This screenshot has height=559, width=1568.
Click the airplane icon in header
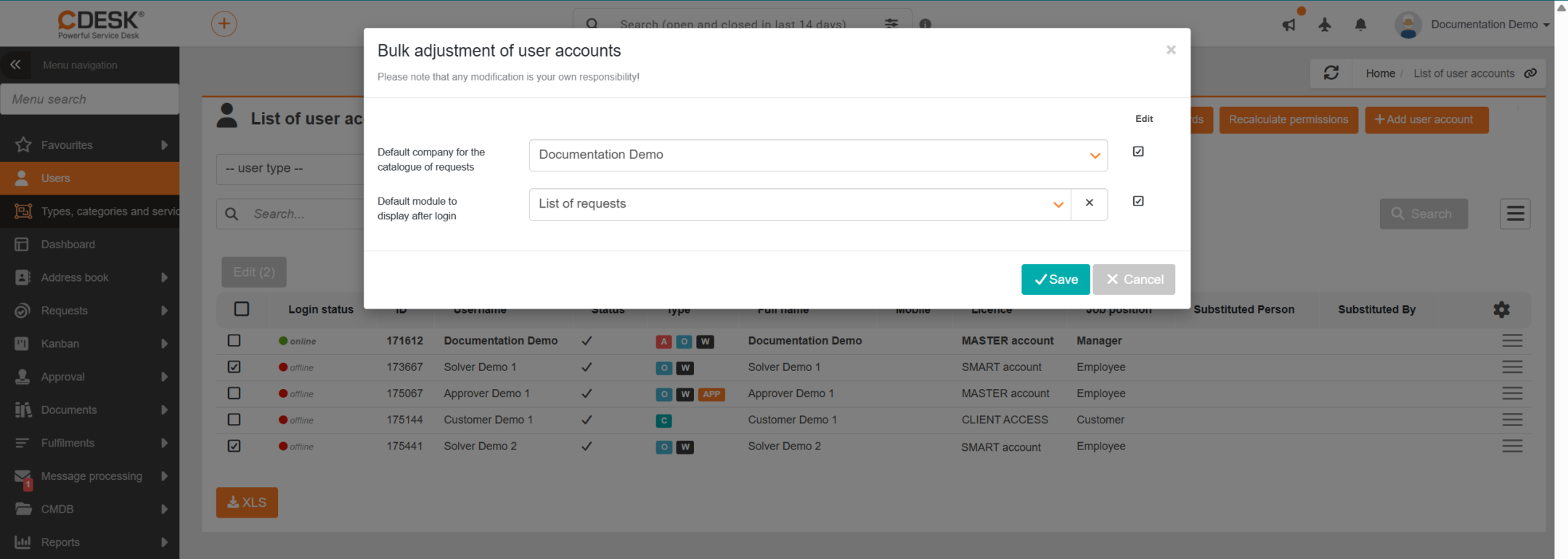pyautogui.click(x=1325, y=25)
